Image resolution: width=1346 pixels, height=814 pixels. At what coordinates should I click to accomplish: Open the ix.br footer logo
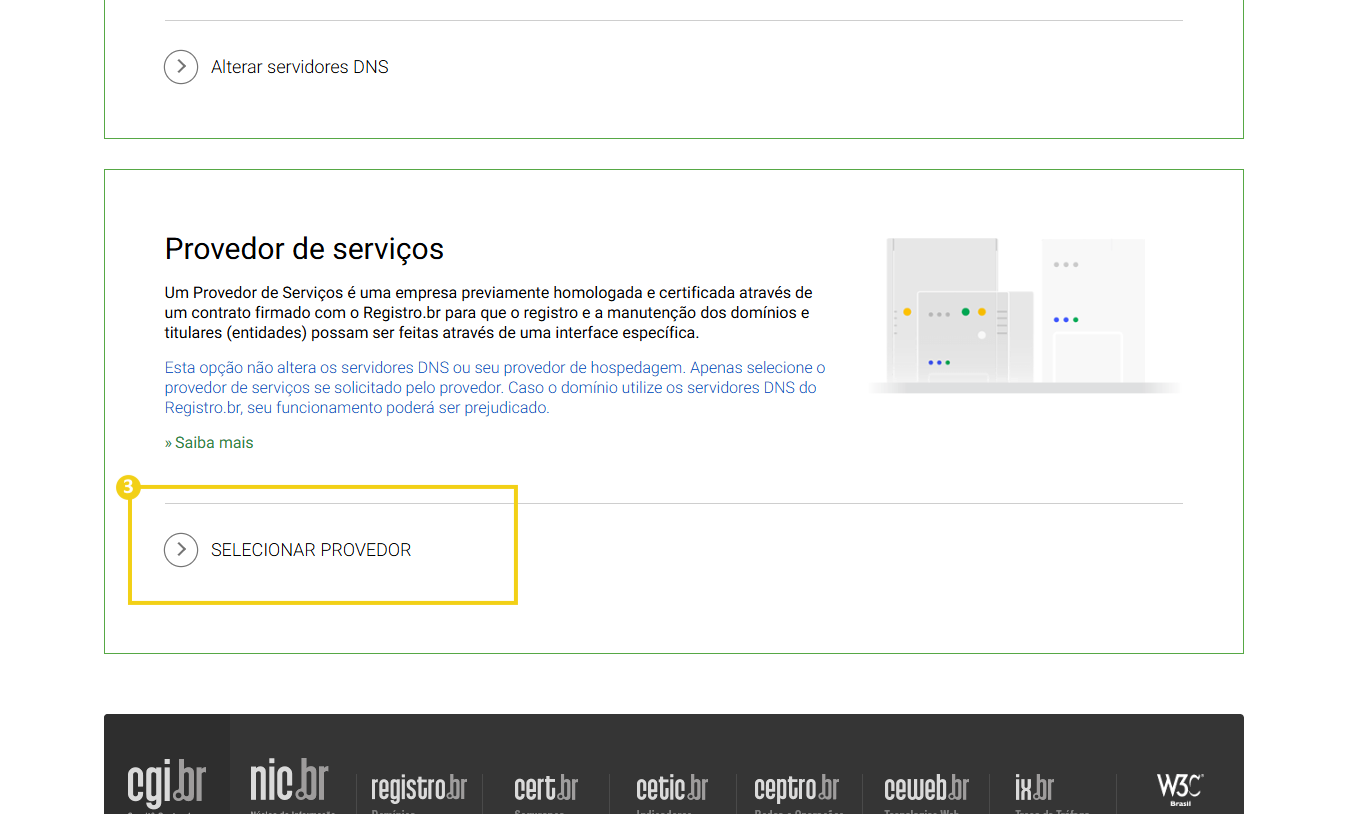[x=1035, y=788]
